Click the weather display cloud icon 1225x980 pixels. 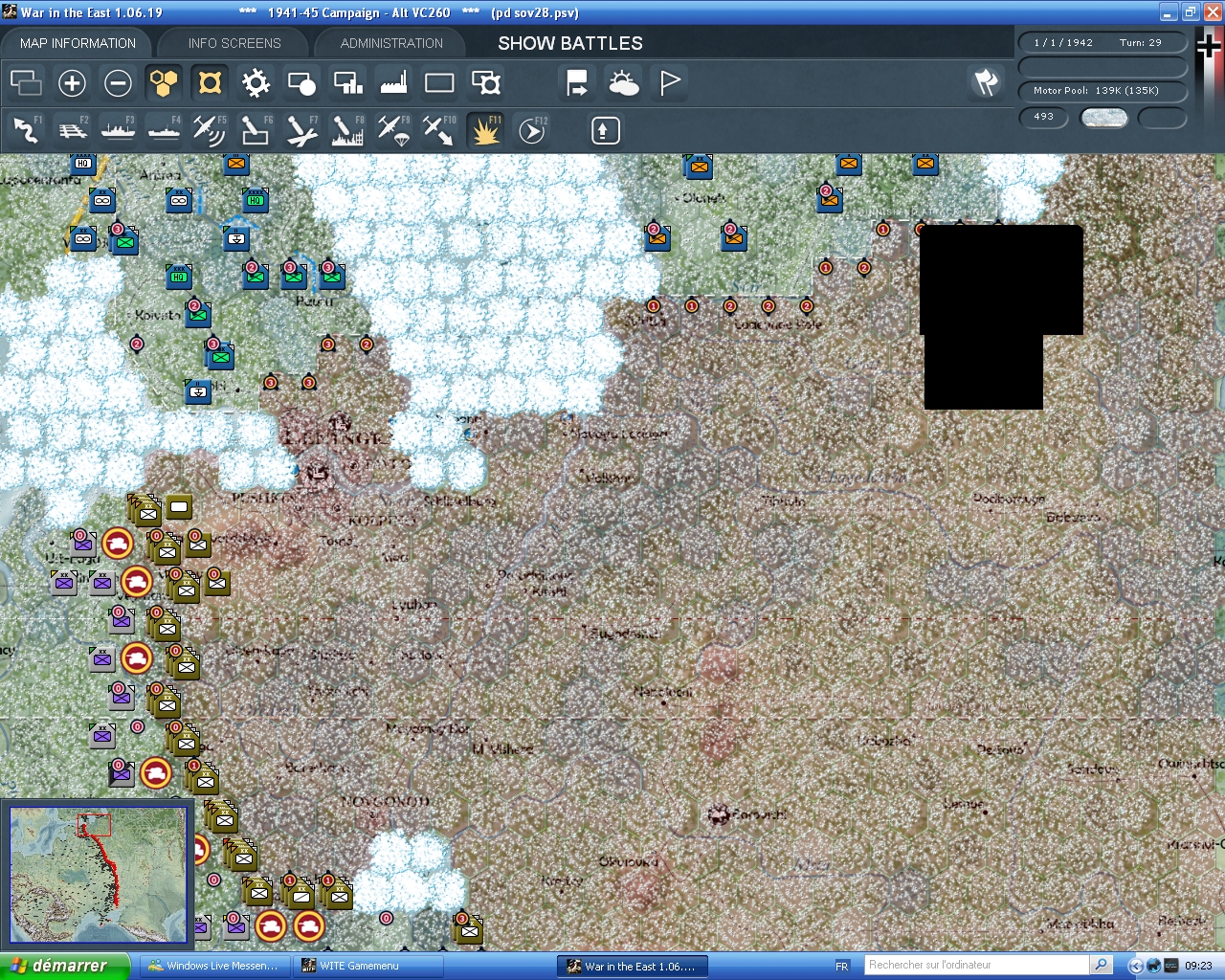pyautogui.click(x=624, y=83)
